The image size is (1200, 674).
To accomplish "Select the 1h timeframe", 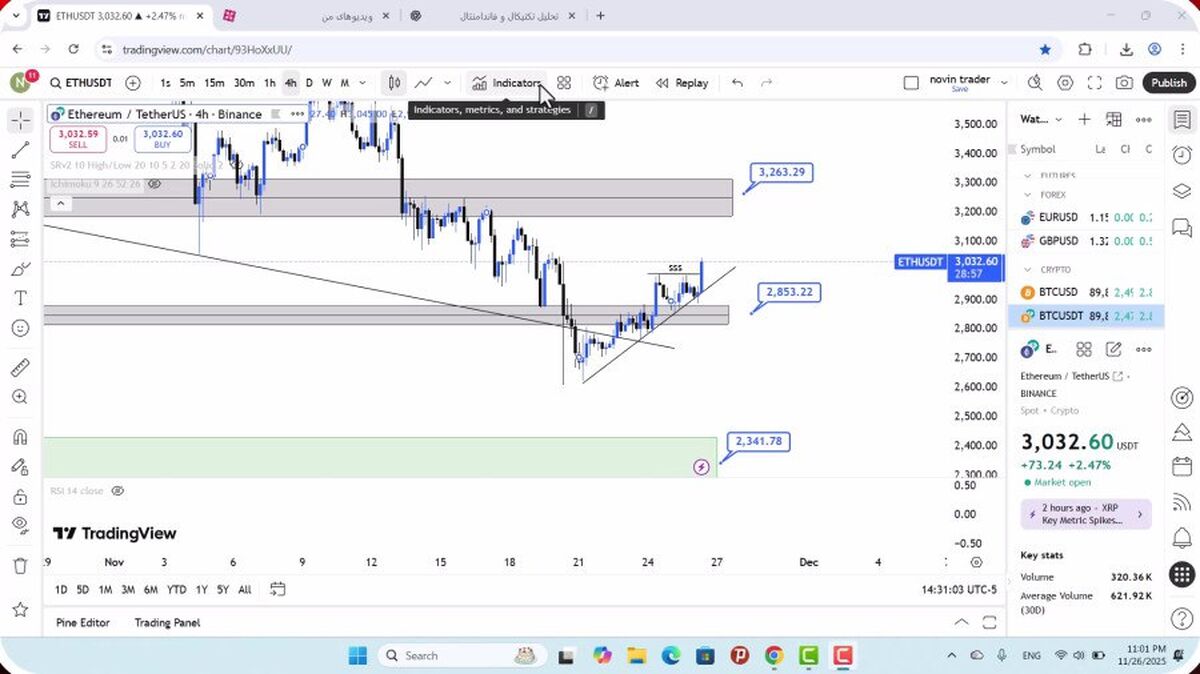I will click(269, 83).
